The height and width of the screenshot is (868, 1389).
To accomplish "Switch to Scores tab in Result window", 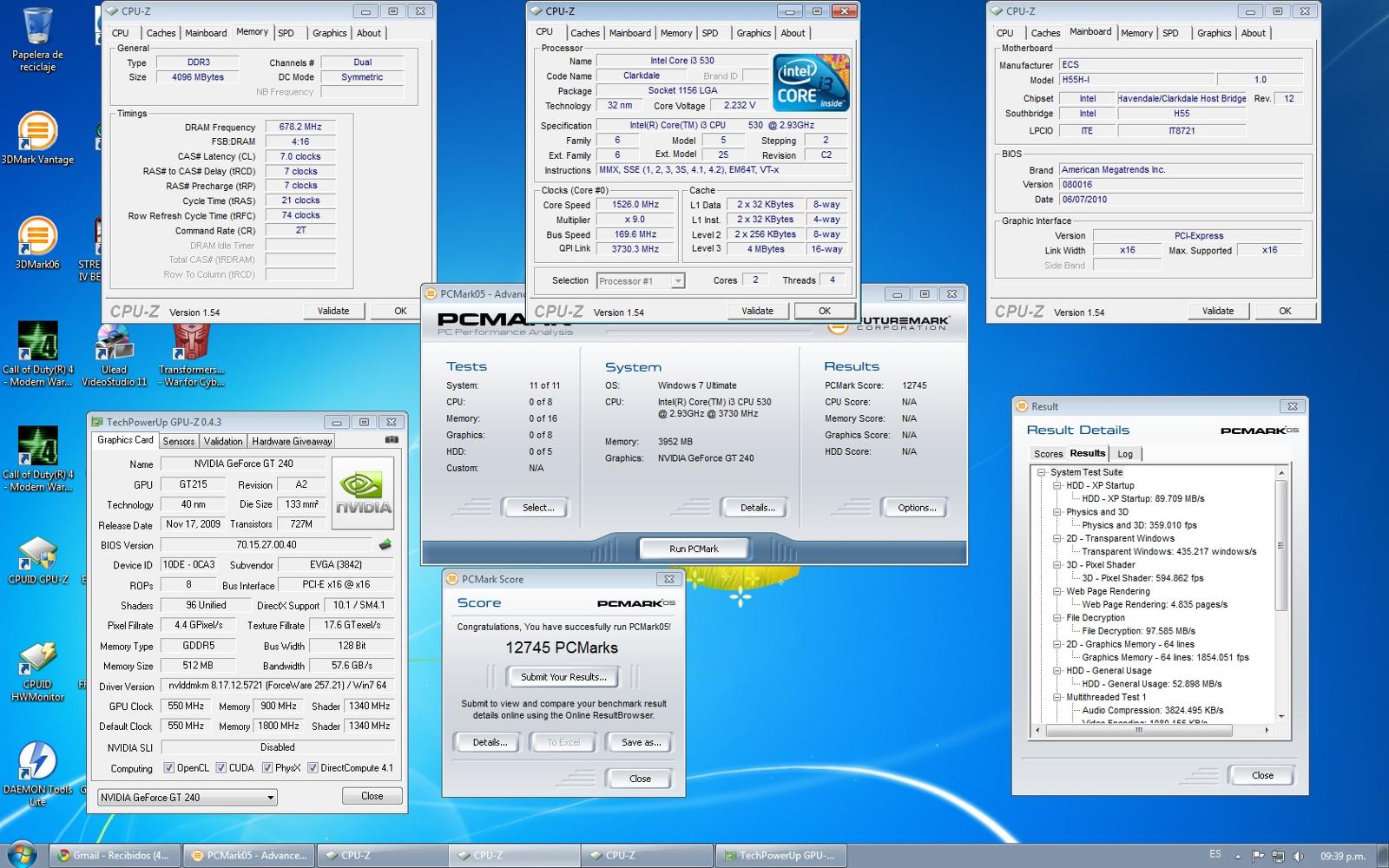I will [x=1048, y=454].
